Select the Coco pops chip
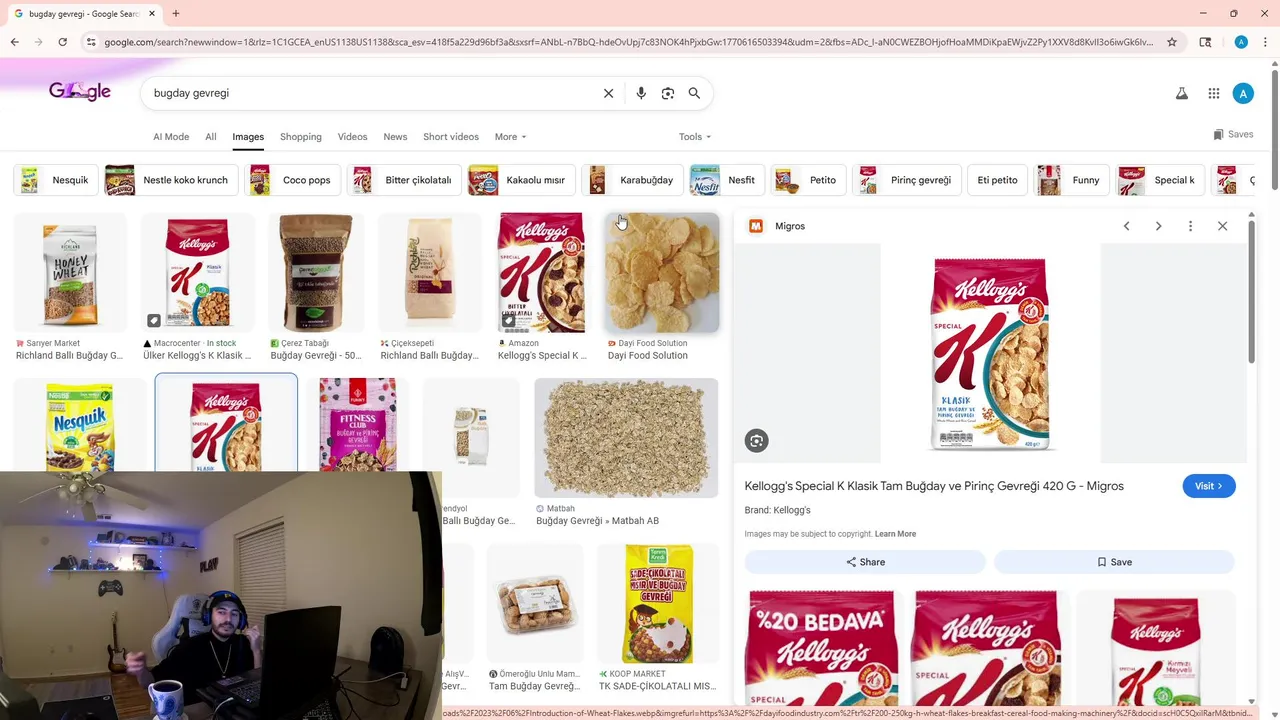 tap(293, 180)
